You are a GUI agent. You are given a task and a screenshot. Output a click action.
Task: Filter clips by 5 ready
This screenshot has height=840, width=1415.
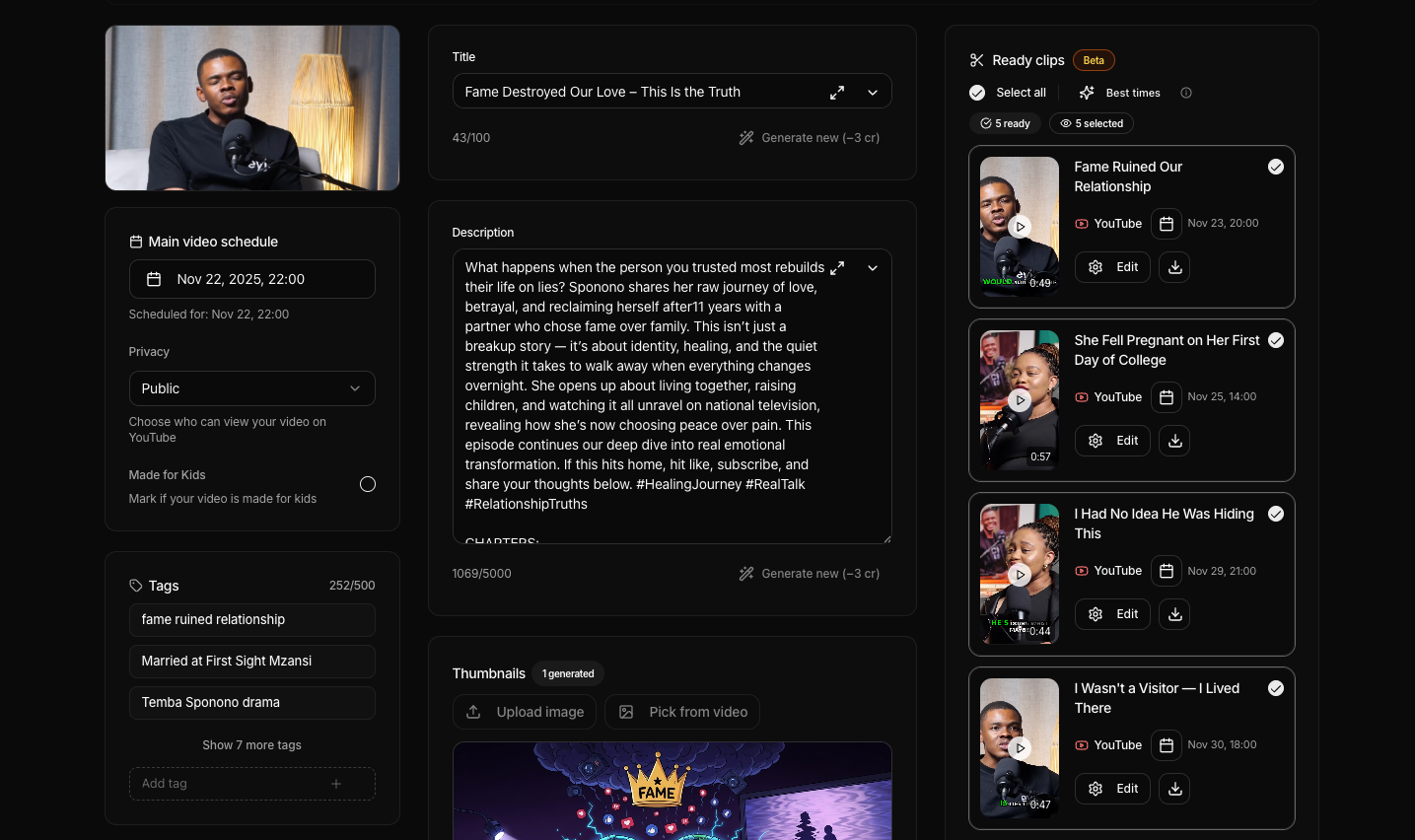point(1005,123)
